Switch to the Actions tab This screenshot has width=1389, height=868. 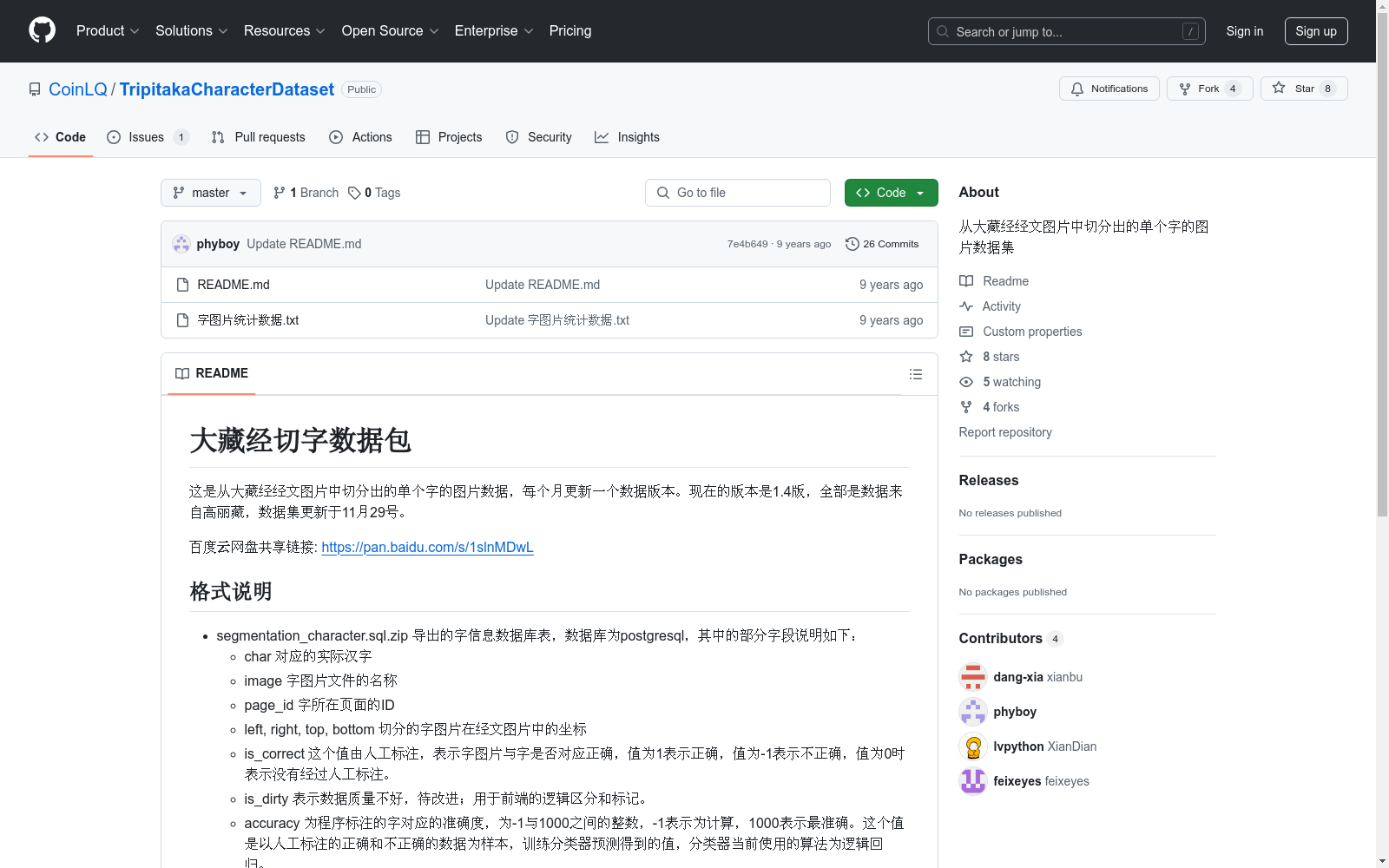[360, 137]
